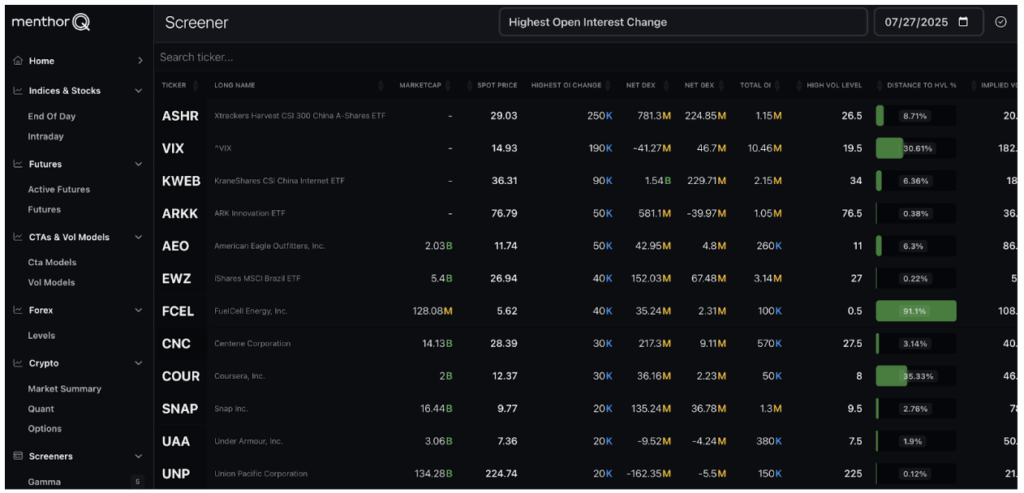Select the UAA ticker
This screenshot has height=493, width=1024.
[176, 441]
